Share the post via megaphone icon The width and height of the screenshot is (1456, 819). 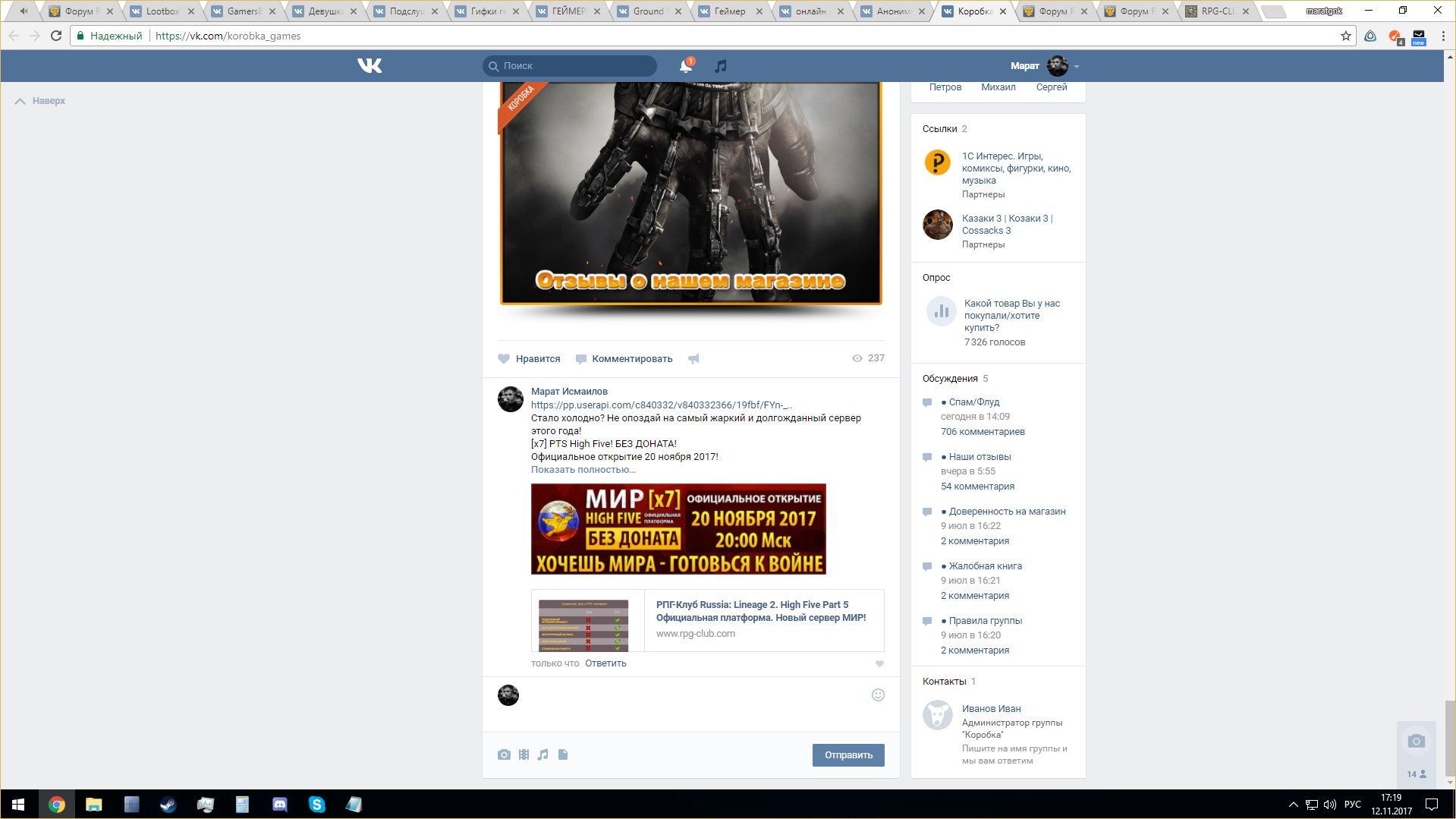[x=693, y=359]
